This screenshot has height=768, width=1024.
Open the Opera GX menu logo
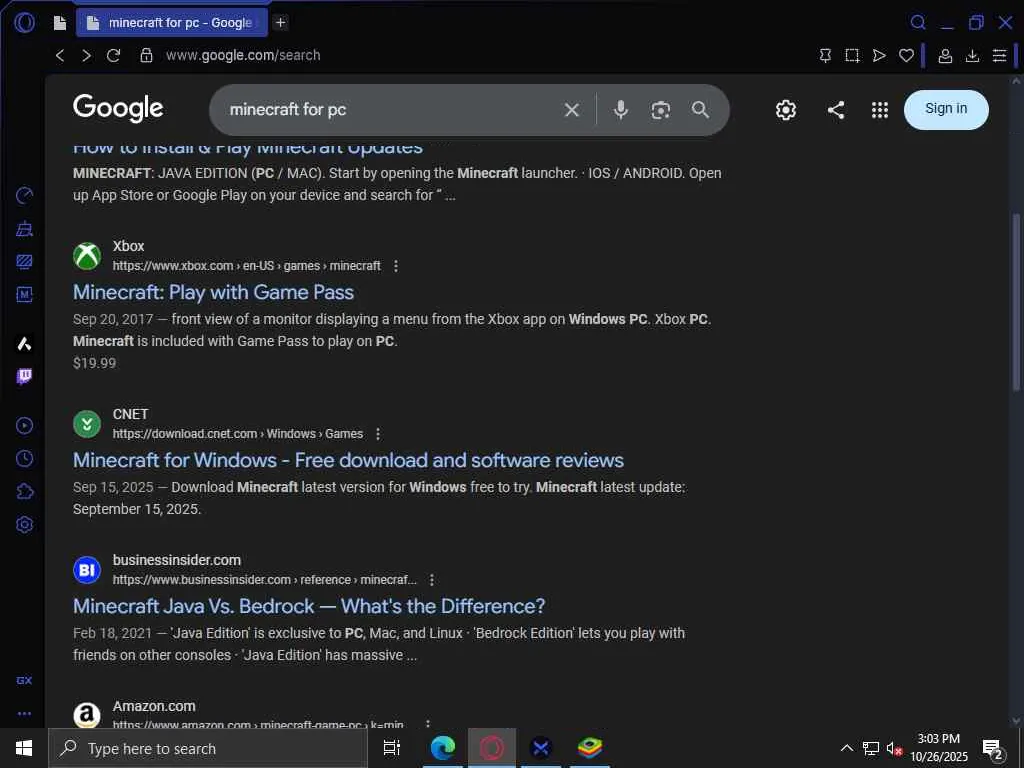click(24, 23)
